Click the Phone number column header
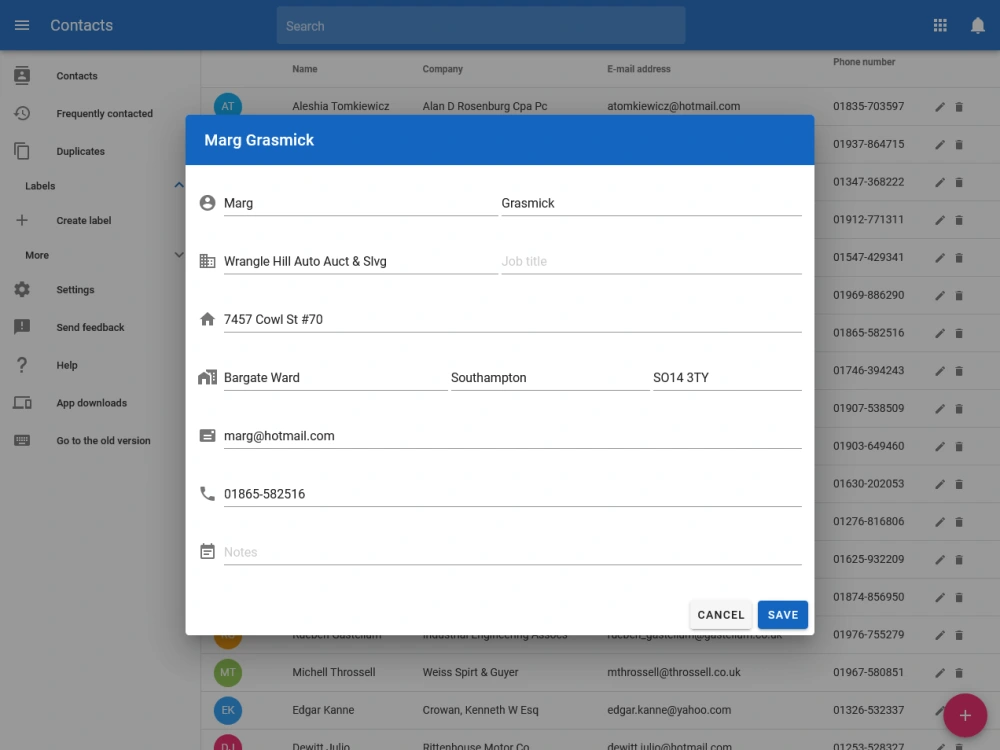 pyautogui.click(x=864, y=62)
